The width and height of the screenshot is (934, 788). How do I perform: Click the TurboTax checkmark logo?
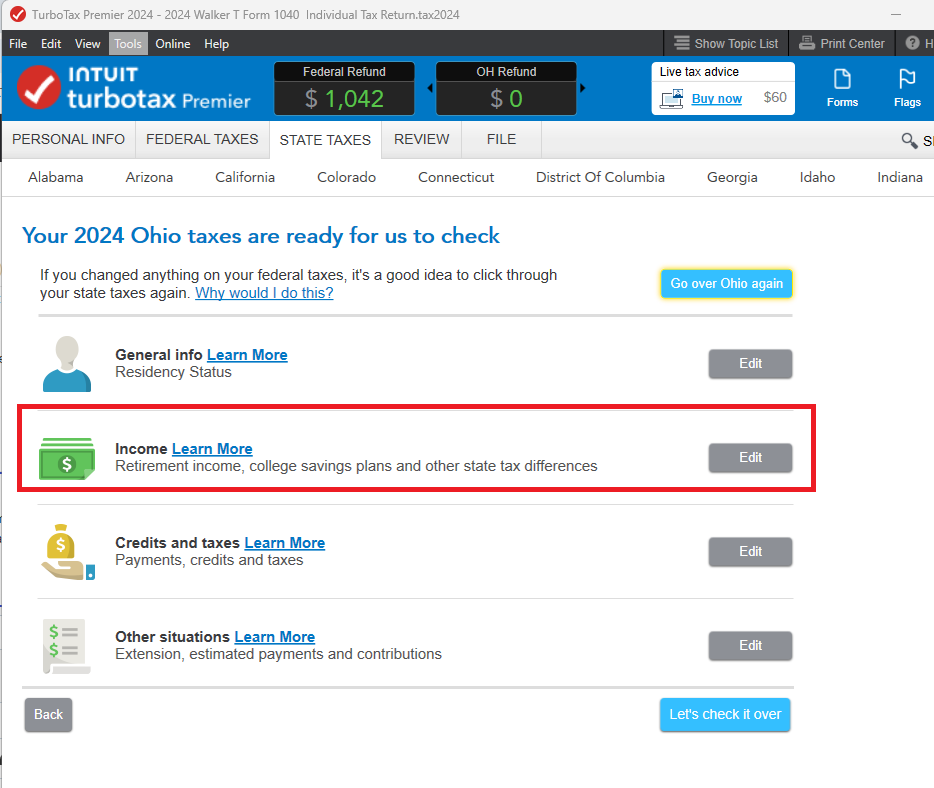pyautogui.click(x=39, y=88)
